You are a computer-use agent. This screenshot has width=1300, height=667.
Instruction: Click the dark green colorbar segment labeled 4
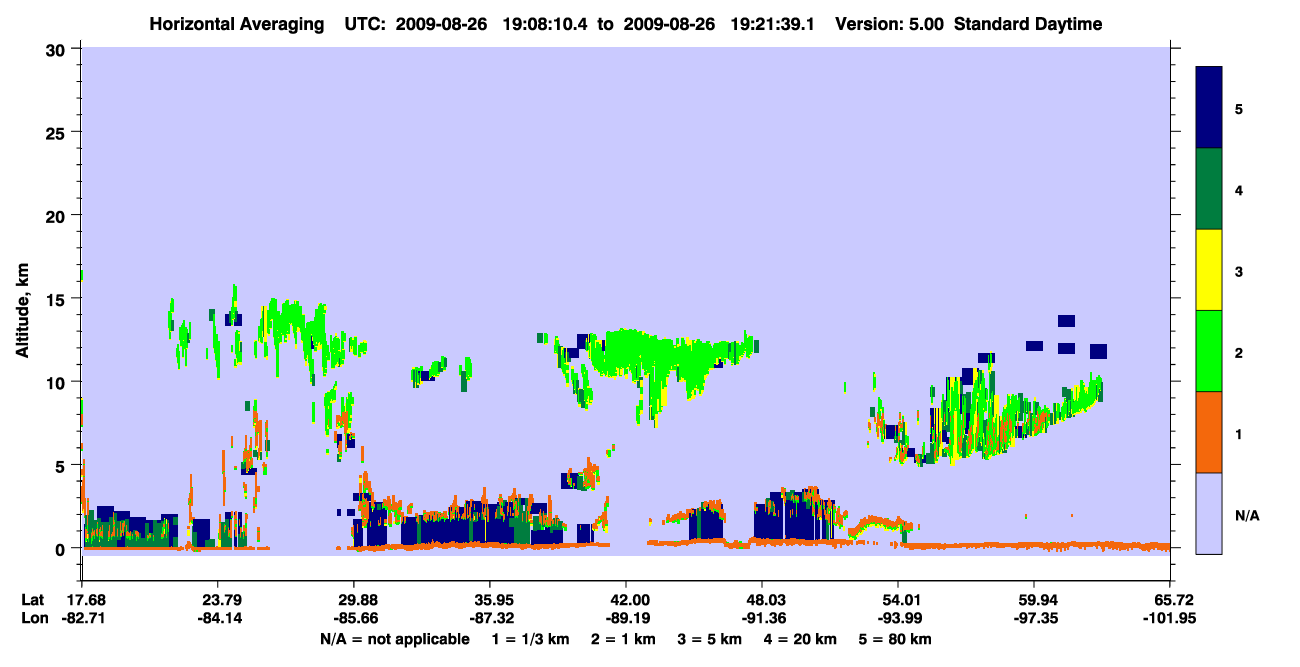tap(1209, 189)
